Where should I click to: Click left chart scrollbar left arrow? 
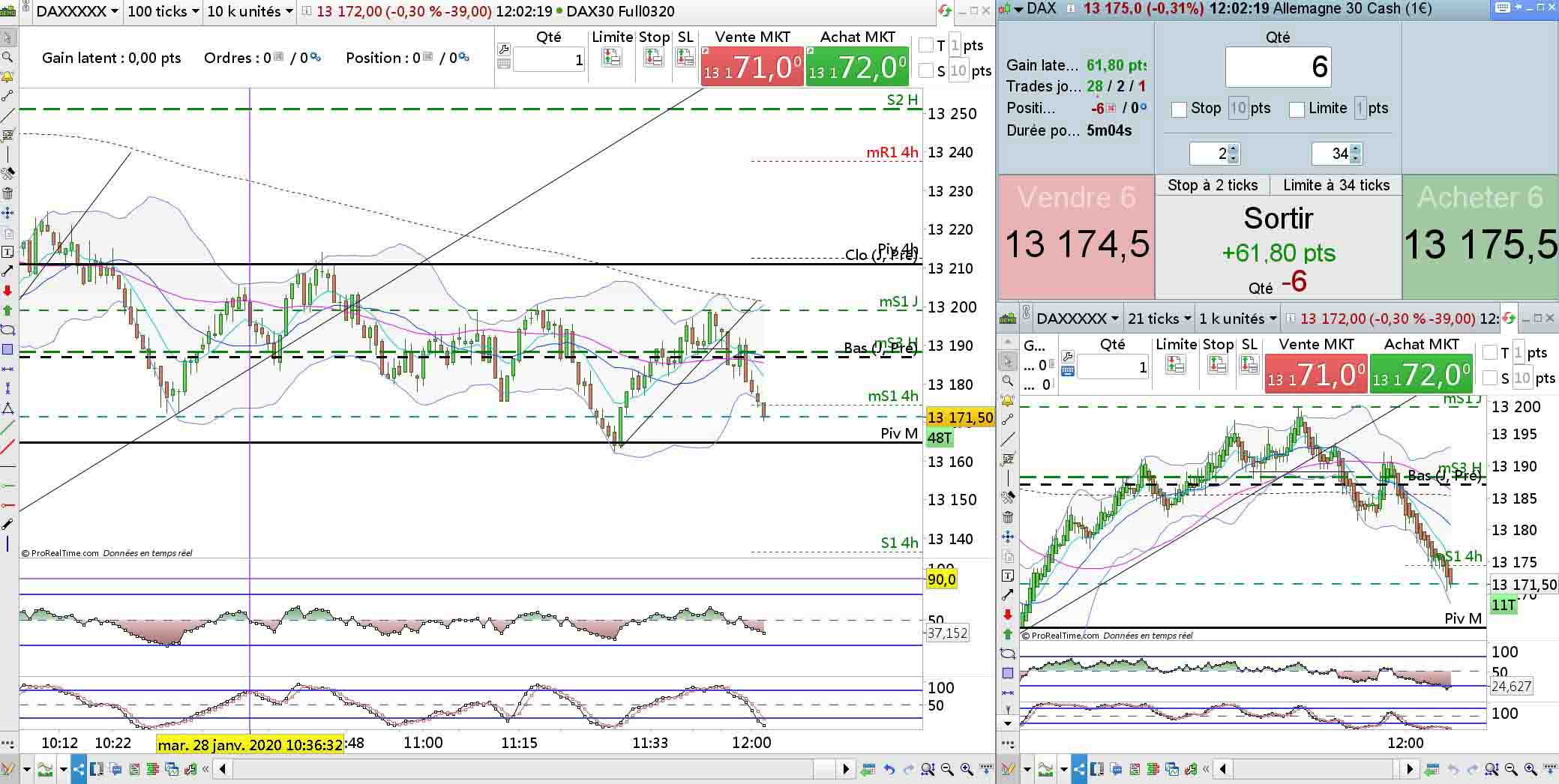(223, 769)
